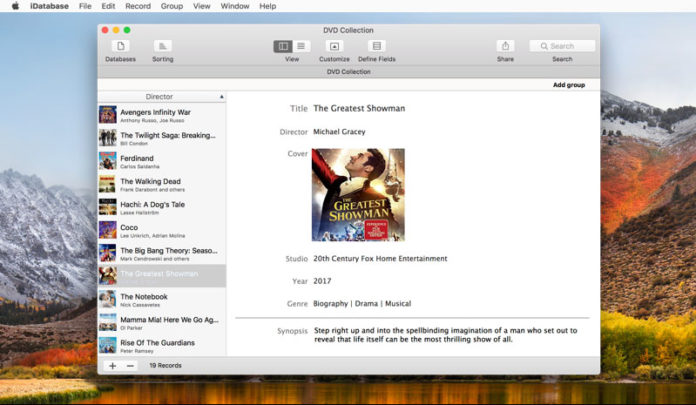696x405 pixels.
Task: Toggle Director column sort order
Action: pos(162,96)
